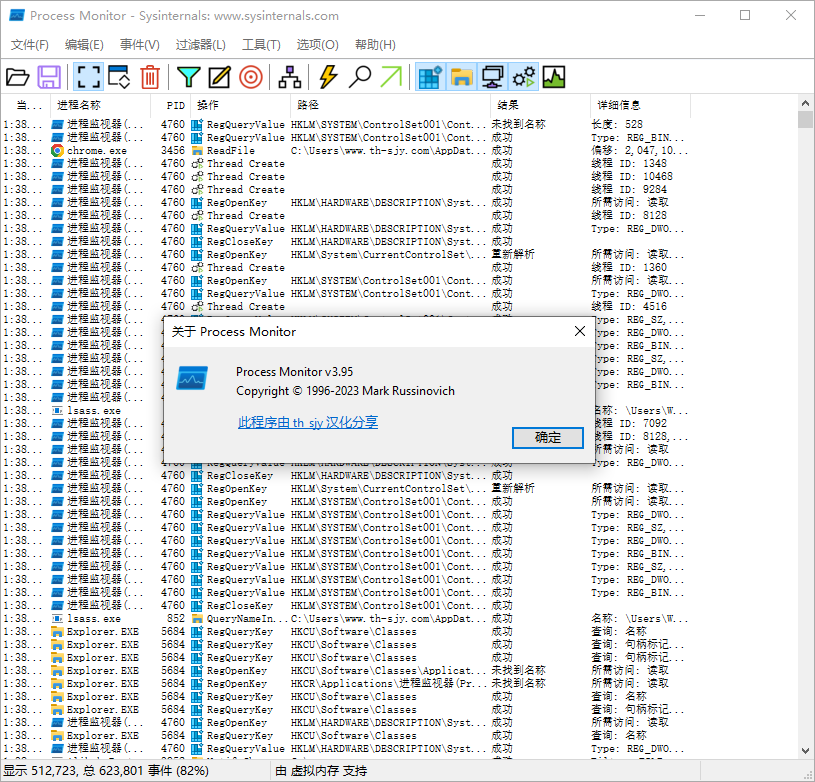Sort by the 路径 column header
815x782 pixels.
[390, 105]
